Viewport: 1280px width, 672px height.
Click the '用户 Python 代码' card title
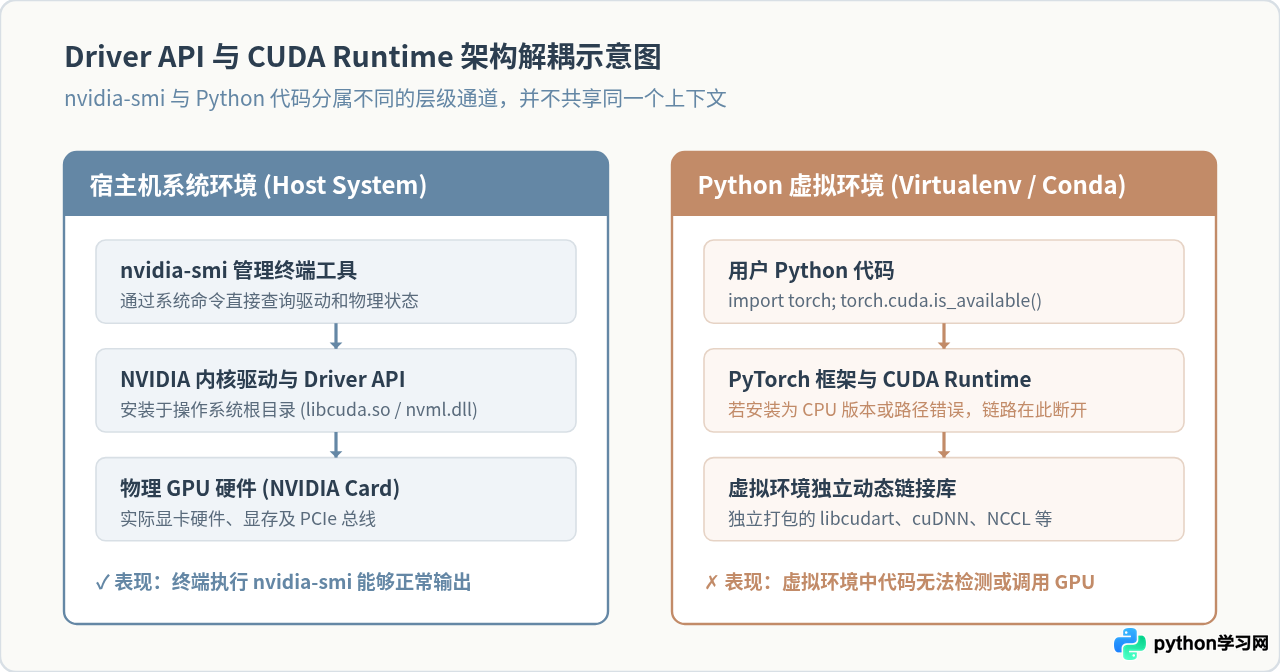click(x=811, y=270)
